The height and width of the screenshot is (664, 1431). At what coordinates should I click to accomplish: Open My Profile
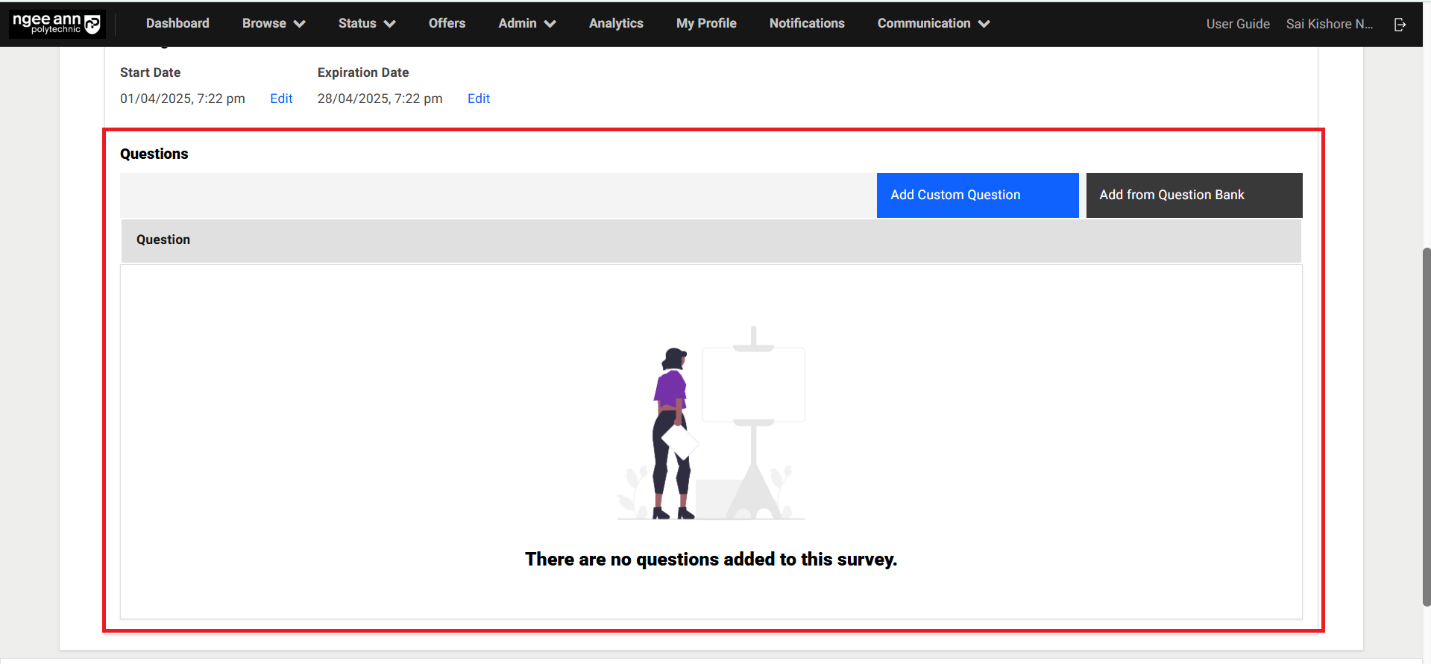point(706,23)
